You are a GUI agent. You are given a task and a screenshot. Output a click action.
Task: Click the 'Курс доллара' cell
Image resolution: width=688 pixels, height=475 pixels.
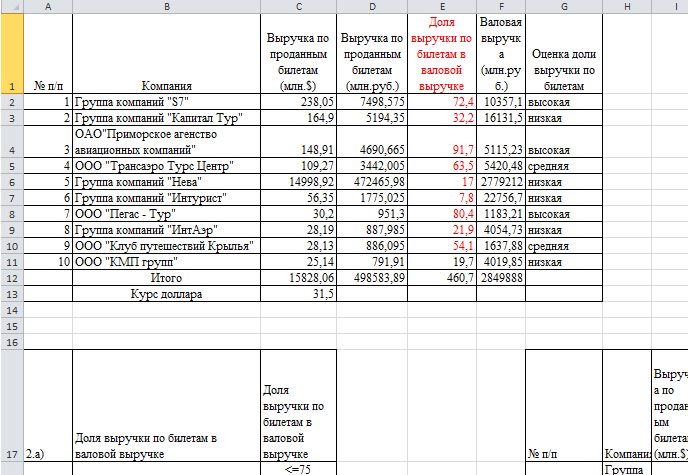[167, 293]
